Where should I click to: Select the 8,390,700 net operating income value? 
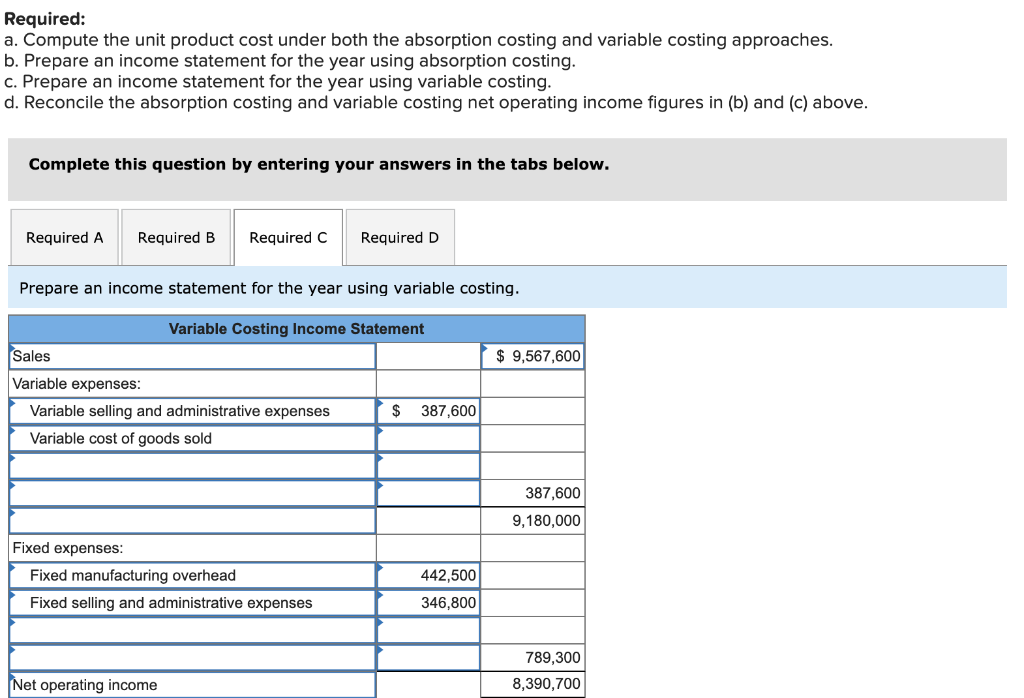click(532, 684)
